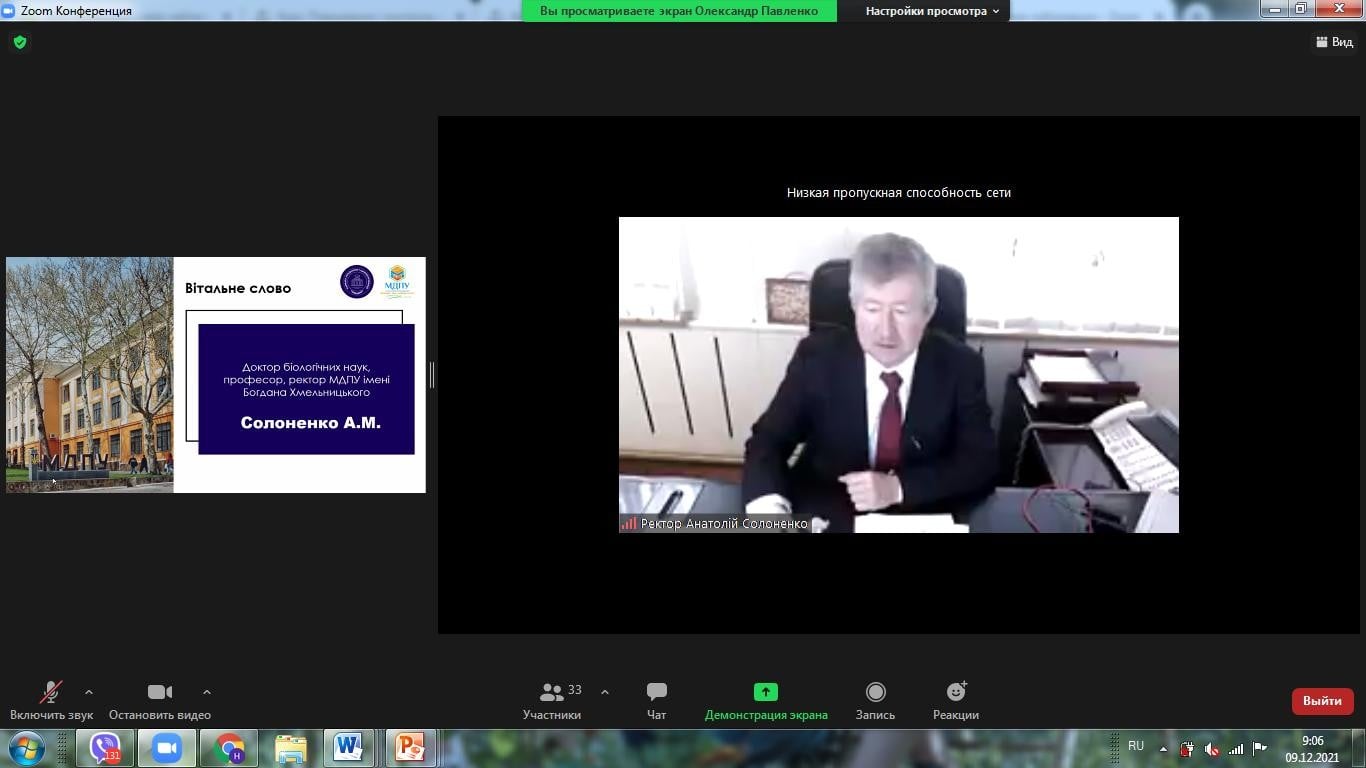Expand video settings arrow beside camera
Image resolution: width=1366 pixels, height=768 pixels.
(207, 692)
